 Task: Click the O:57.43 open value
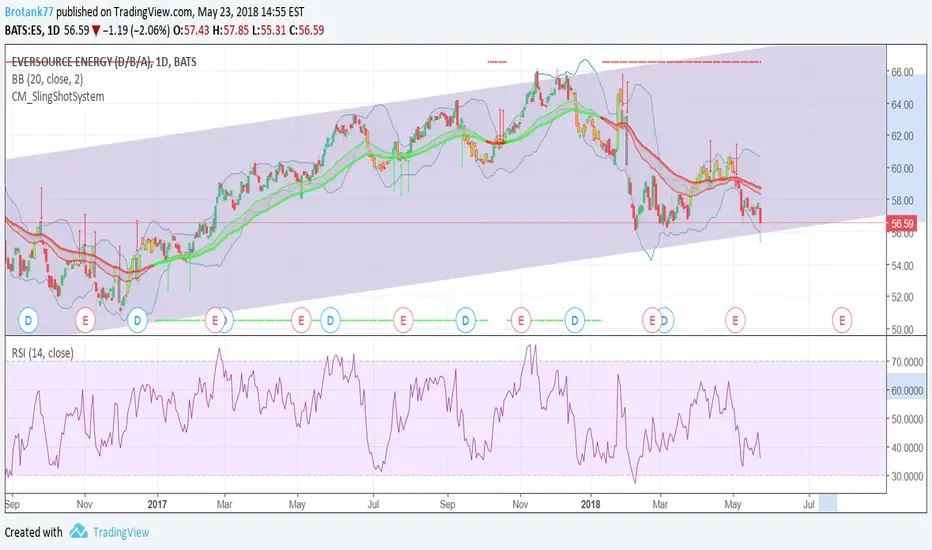pyautogui.click(x=191, y=30)
